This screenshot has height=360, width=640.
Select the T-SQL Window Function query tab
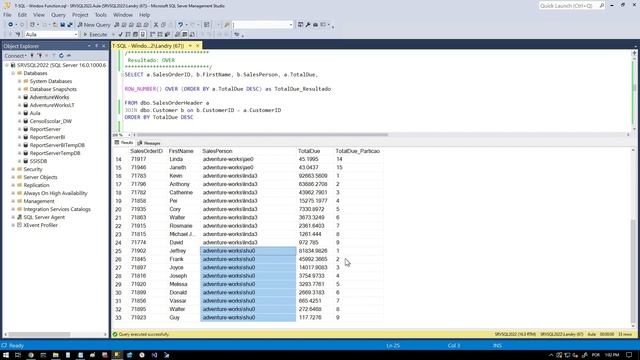[x=148, y=46]
